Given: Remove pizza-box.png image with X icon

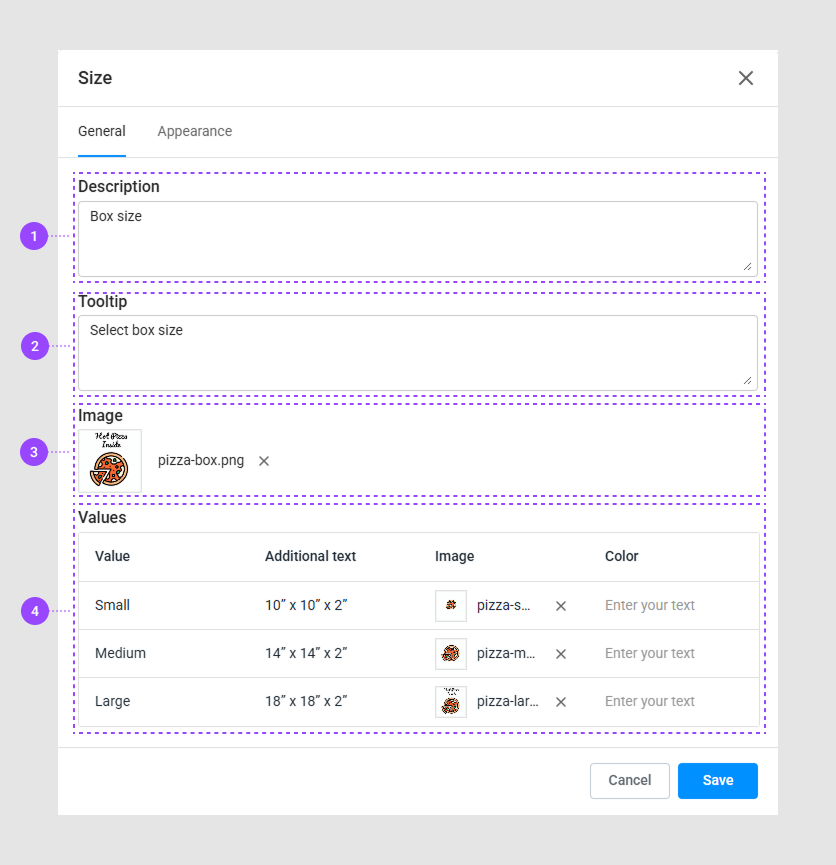Looking at the screenshot, I should tap(264, 461).
